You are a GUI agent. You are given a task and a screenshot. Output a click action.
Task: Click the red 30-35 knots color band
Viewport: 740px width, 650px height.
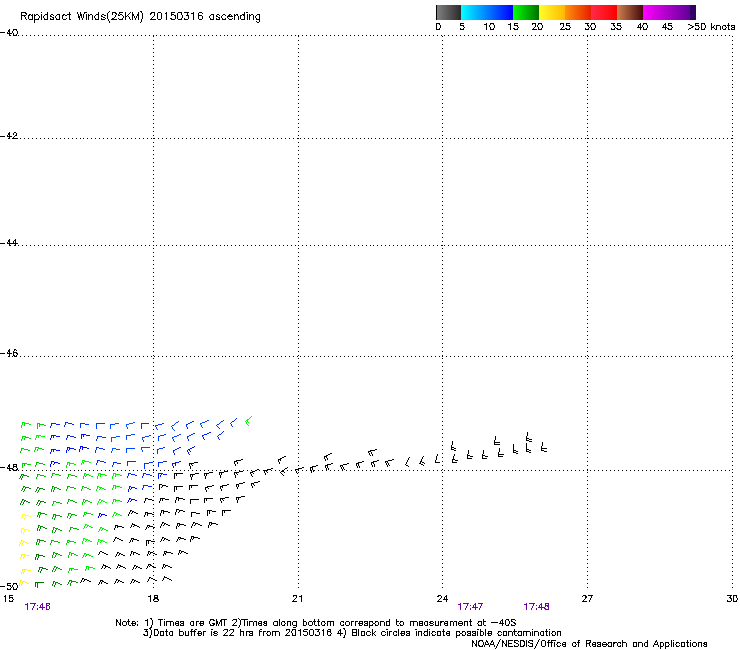point(604,12)
